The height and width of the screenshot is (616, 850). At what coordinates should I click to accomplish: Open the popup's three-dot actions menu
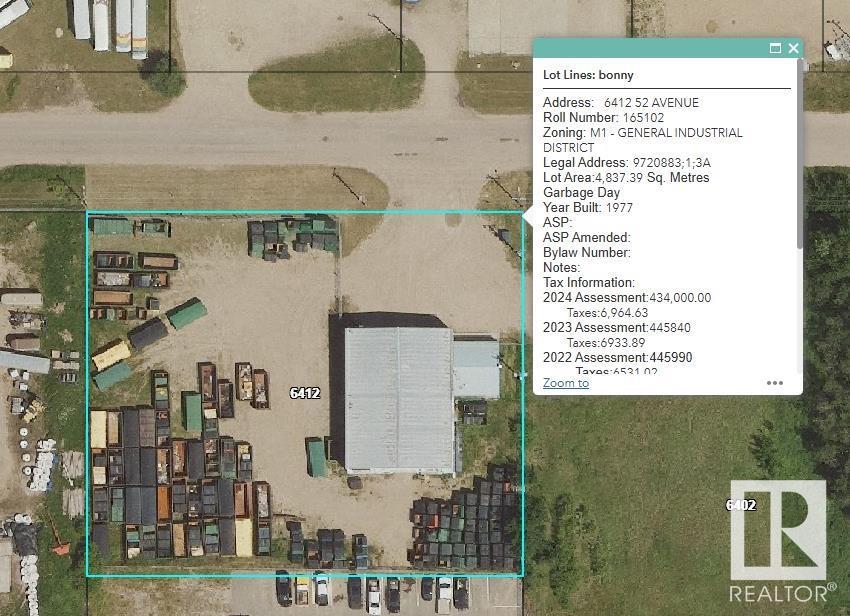point(775,383)
